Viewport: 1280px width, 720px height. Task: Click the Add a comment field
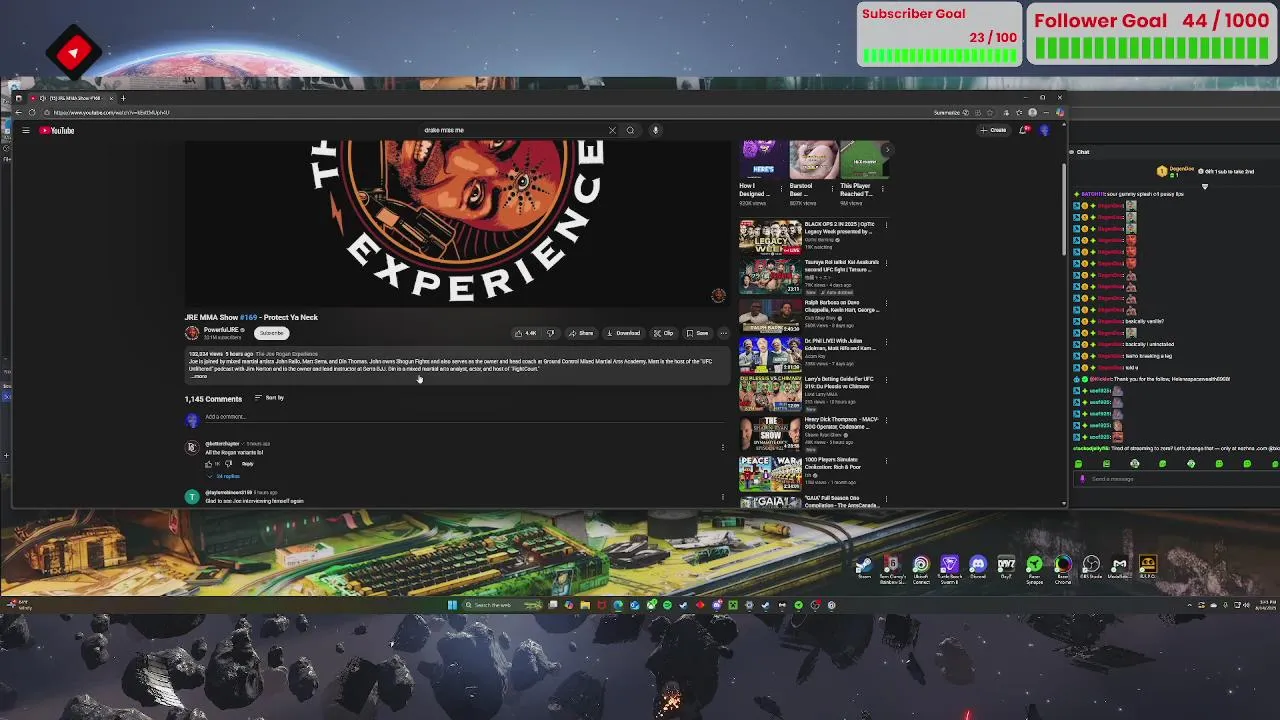(x=463, y=417)
